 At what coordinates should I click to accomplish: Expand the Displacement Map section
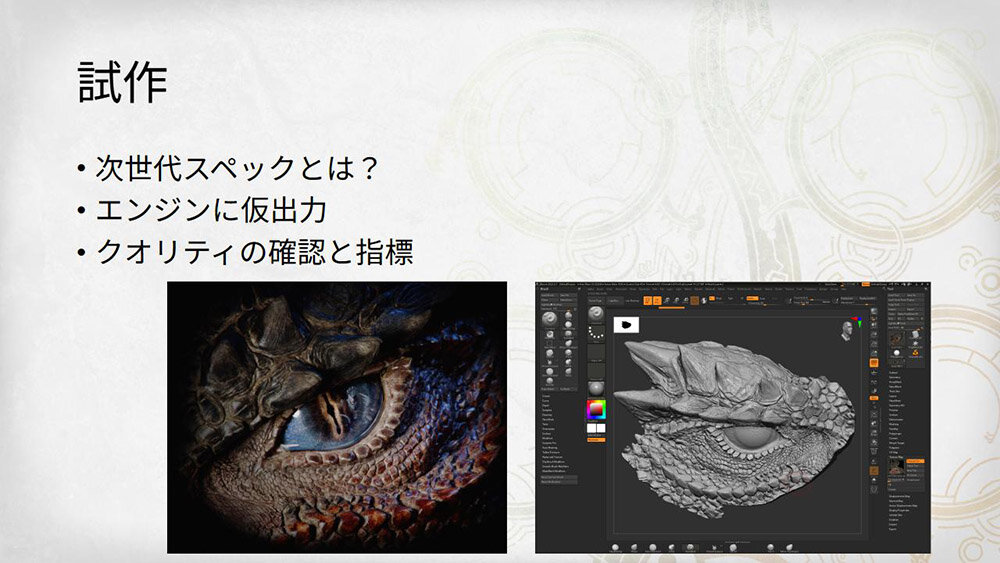click(899, 497)
